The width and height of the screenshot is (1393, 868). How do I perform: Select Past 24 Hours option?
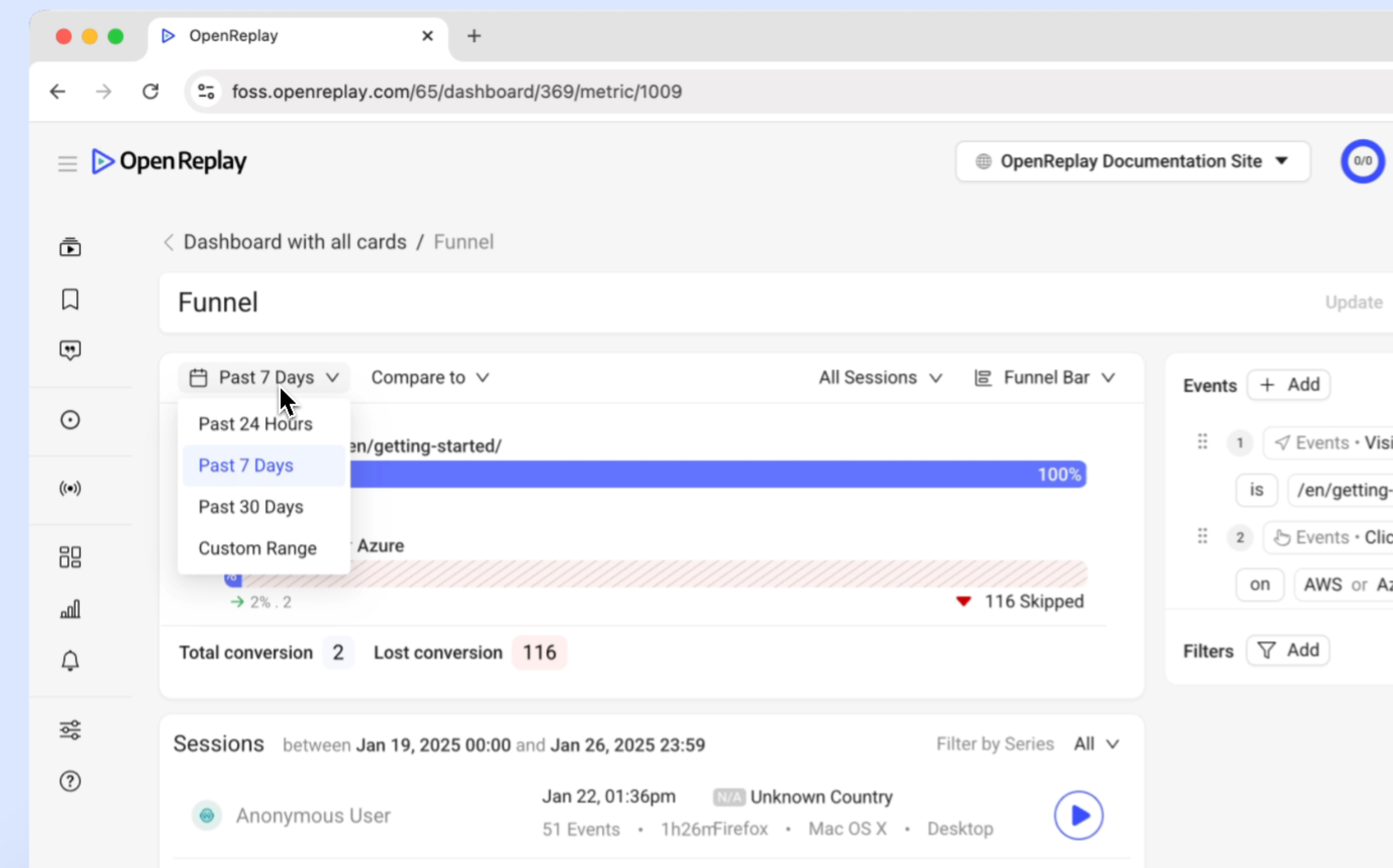[x=256, y=424]
